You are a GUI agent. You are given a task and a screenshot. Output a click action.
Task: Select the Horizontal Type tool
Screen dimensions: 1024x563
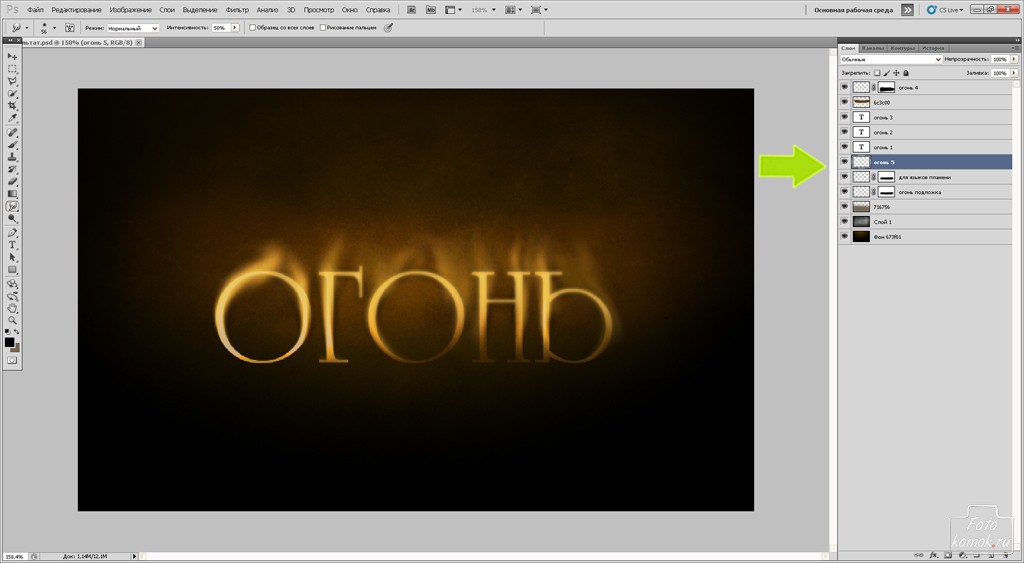coord(12,245)
